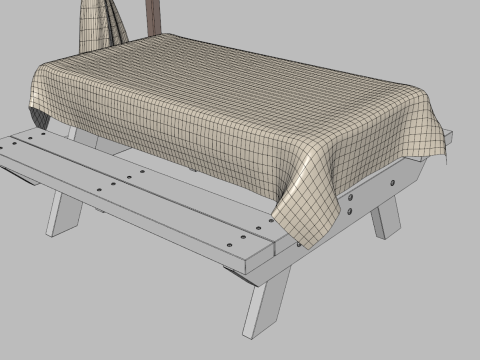Pick the left angled leg under the bench
Screen dimensions: 480x360
64,213
